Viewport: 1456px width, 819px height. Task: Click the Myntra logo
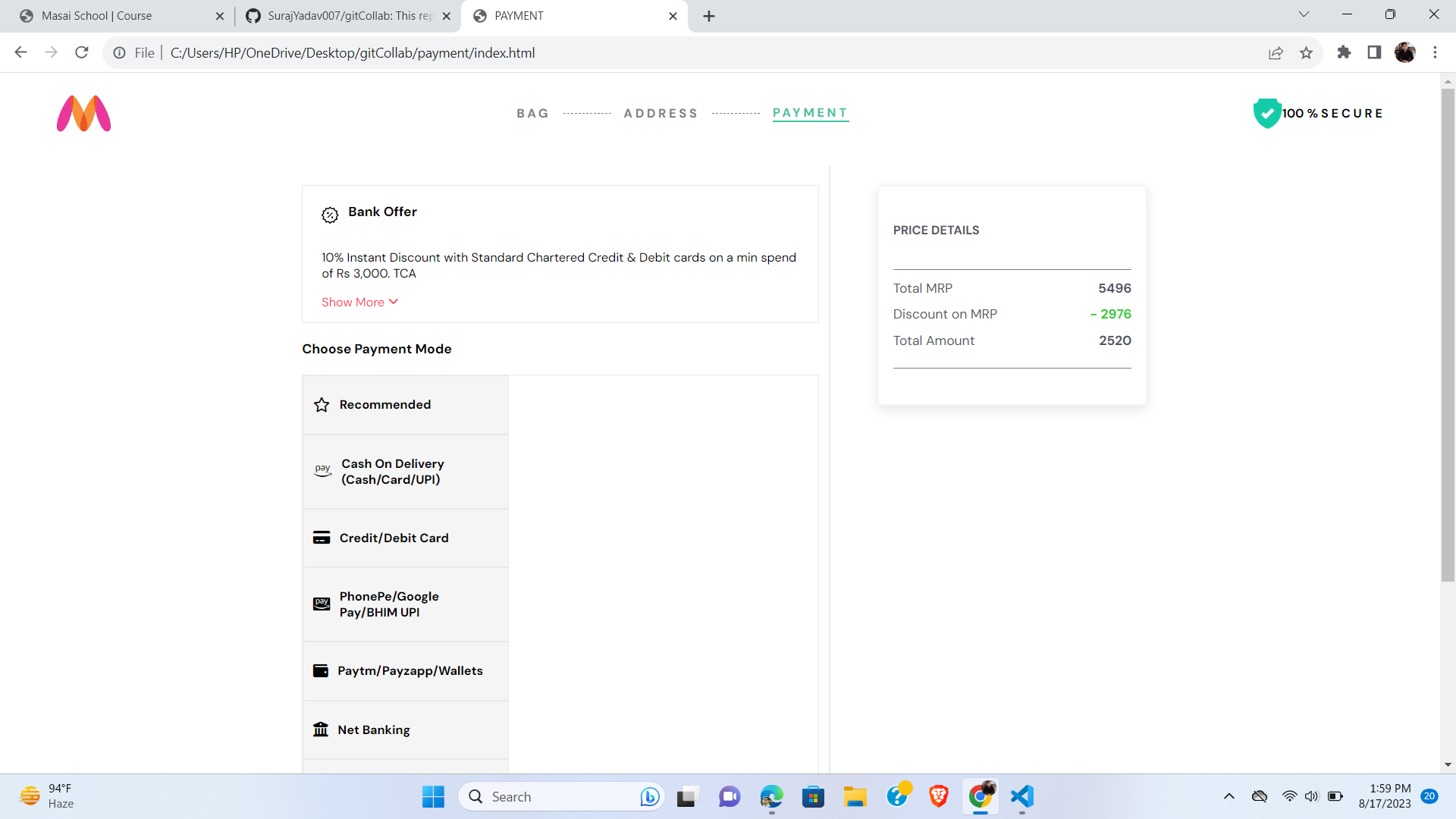tap(83, 113)
